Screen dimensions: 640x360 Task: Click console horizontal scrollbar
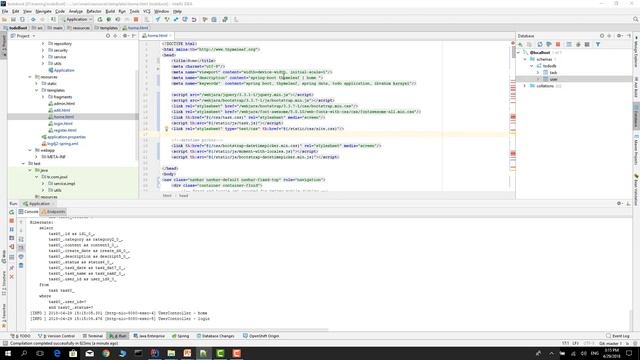pyautogui.click(x=179, y=329)
